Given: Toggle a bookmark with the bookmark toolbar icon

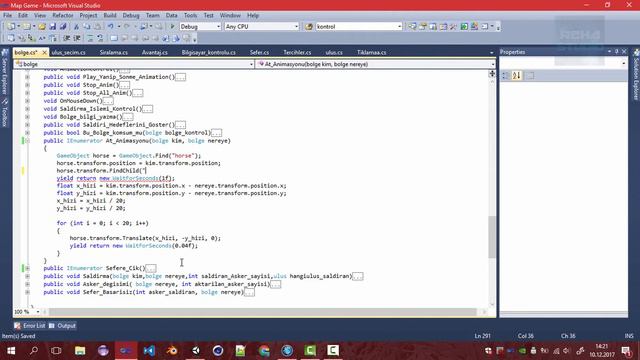Looking at the screenshot, I should [x=114, y=38].
